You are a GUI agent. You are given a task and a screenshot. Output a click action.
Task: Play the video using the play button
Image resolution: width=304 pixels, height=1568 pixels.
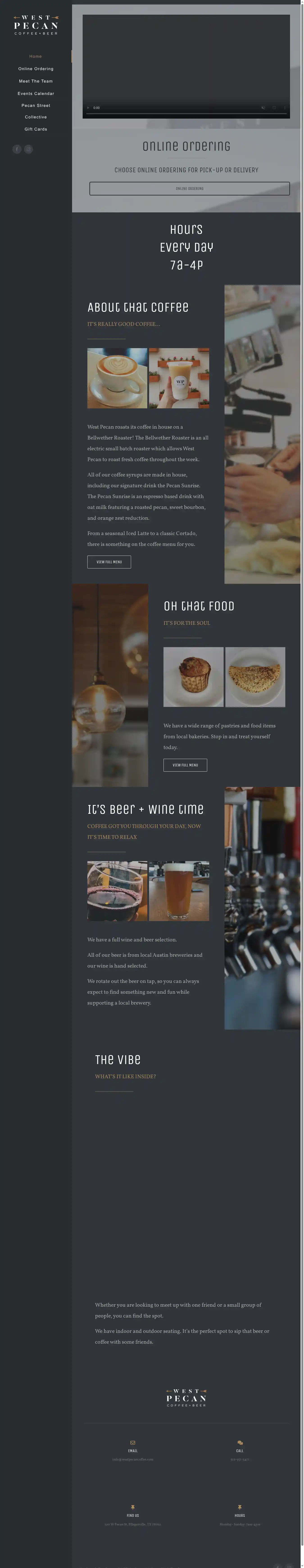click(88, 108)
